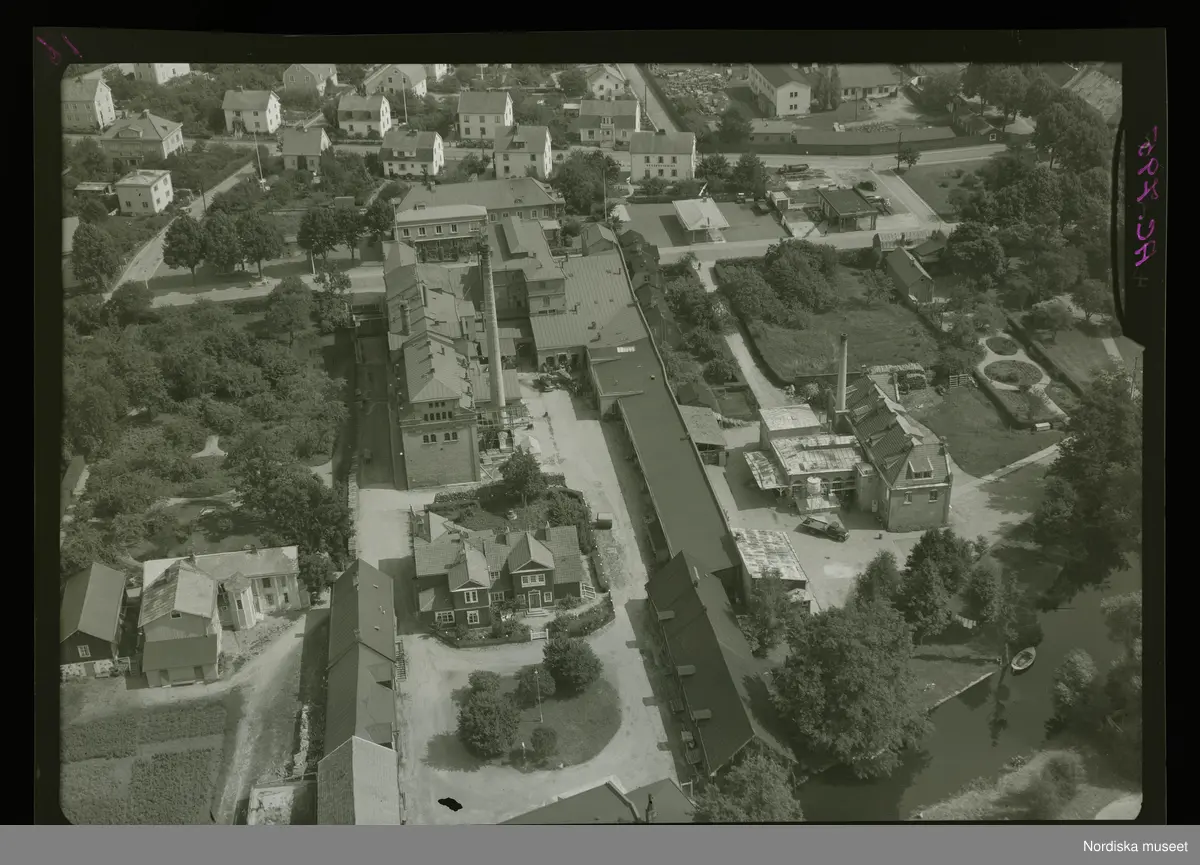
Task: Click the black ink spot near bottom edge
Action: point(450,803)
